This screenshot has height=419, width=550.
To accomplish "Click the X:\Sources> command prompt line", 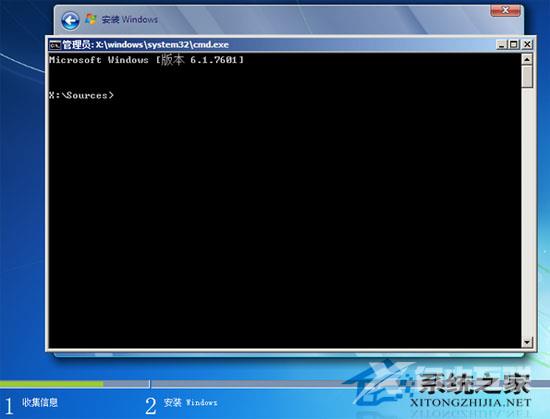I will (81, 95).
